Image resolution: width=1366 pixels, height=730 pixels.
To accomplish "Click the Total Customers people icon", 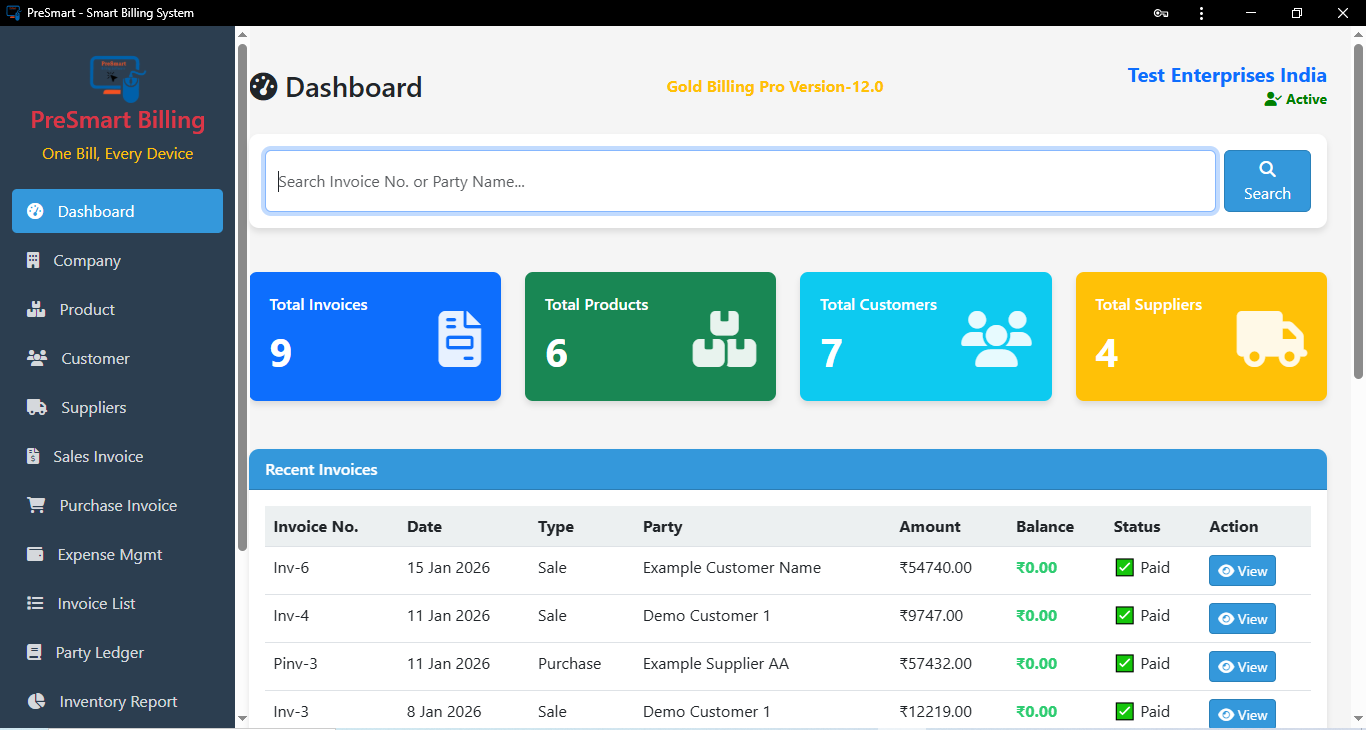I will [995, 338].
